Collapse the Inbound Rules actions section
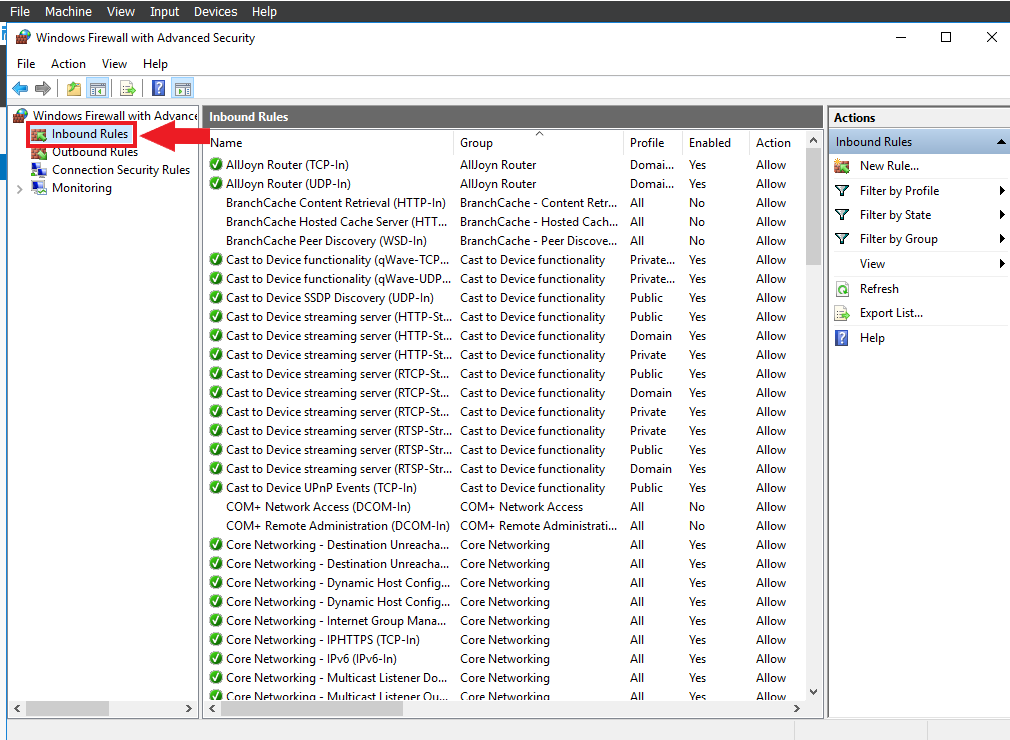The width and height of the screenshot is (1010, 740). [x=1000, y=142]
